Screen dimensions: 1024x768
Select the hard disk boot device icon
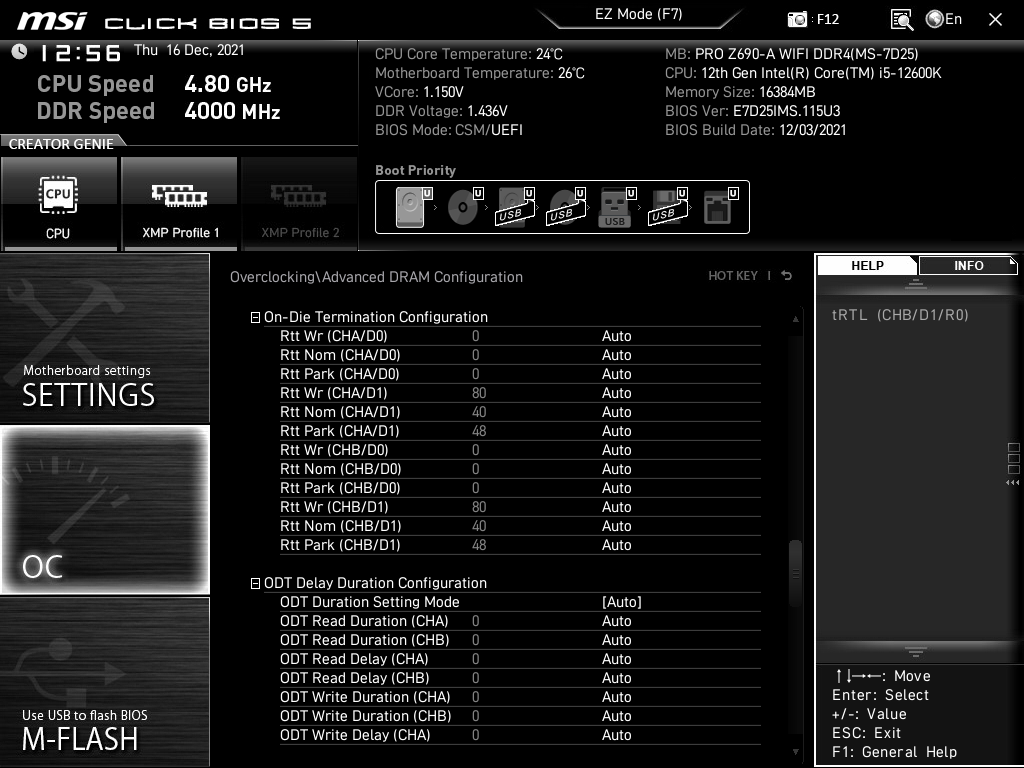(414, 207)
